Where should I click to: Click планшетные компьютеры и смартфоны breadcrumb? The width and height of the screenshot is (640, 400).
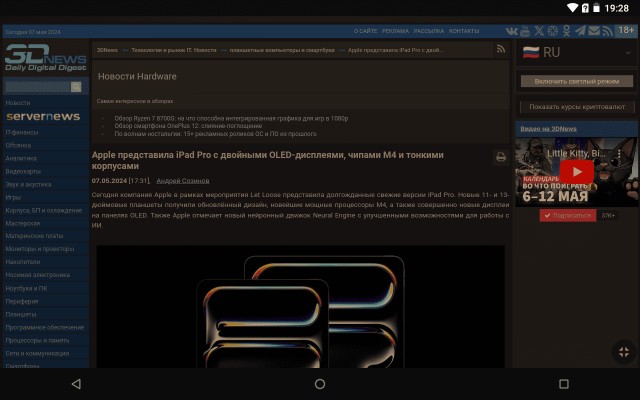pos(282,50)
